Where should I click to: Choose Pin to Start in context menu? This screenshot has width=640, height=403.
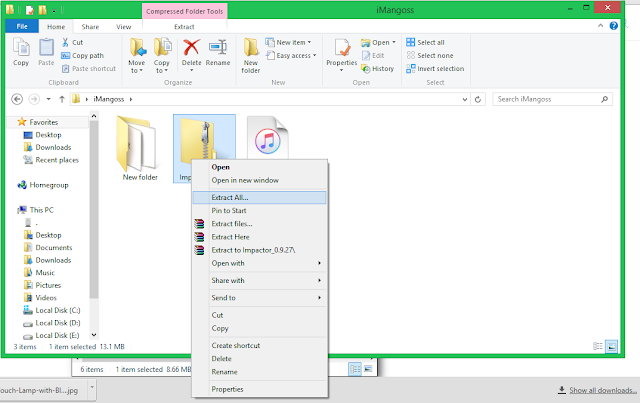(260, 211)
